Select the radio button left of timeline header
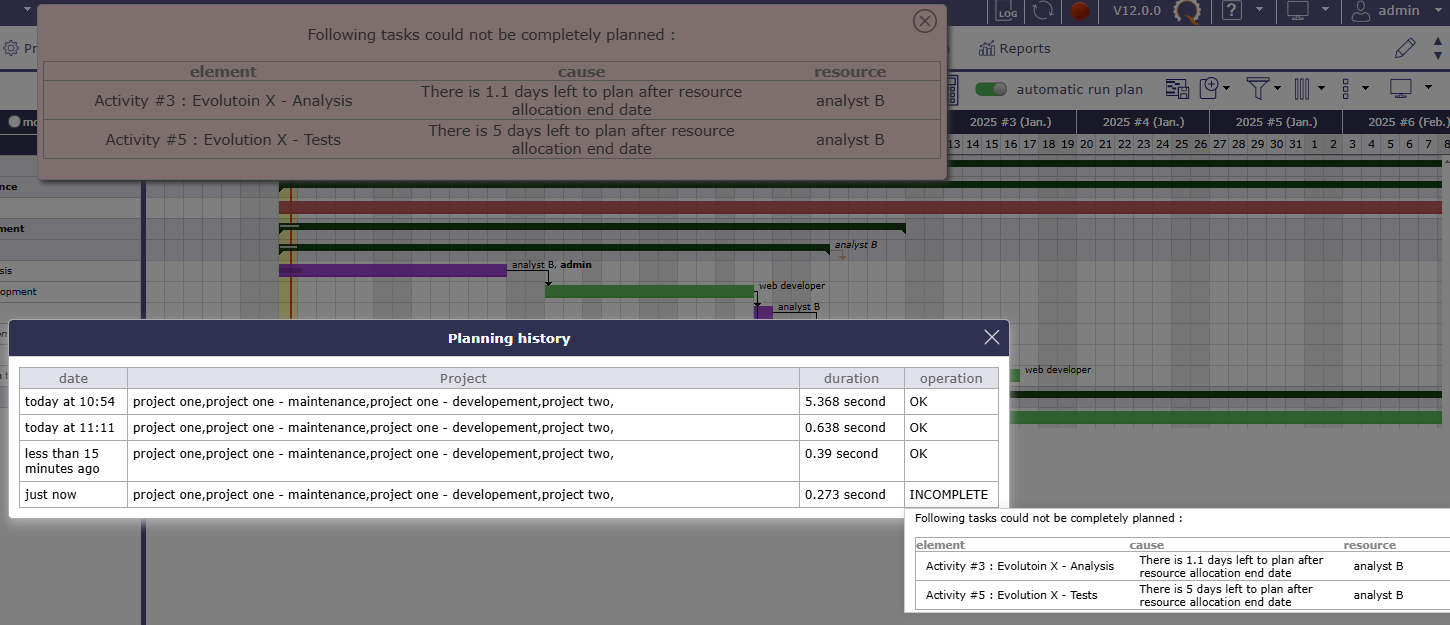The width and height of the screenshot is (1450, 625). click(x=14, y=122)
